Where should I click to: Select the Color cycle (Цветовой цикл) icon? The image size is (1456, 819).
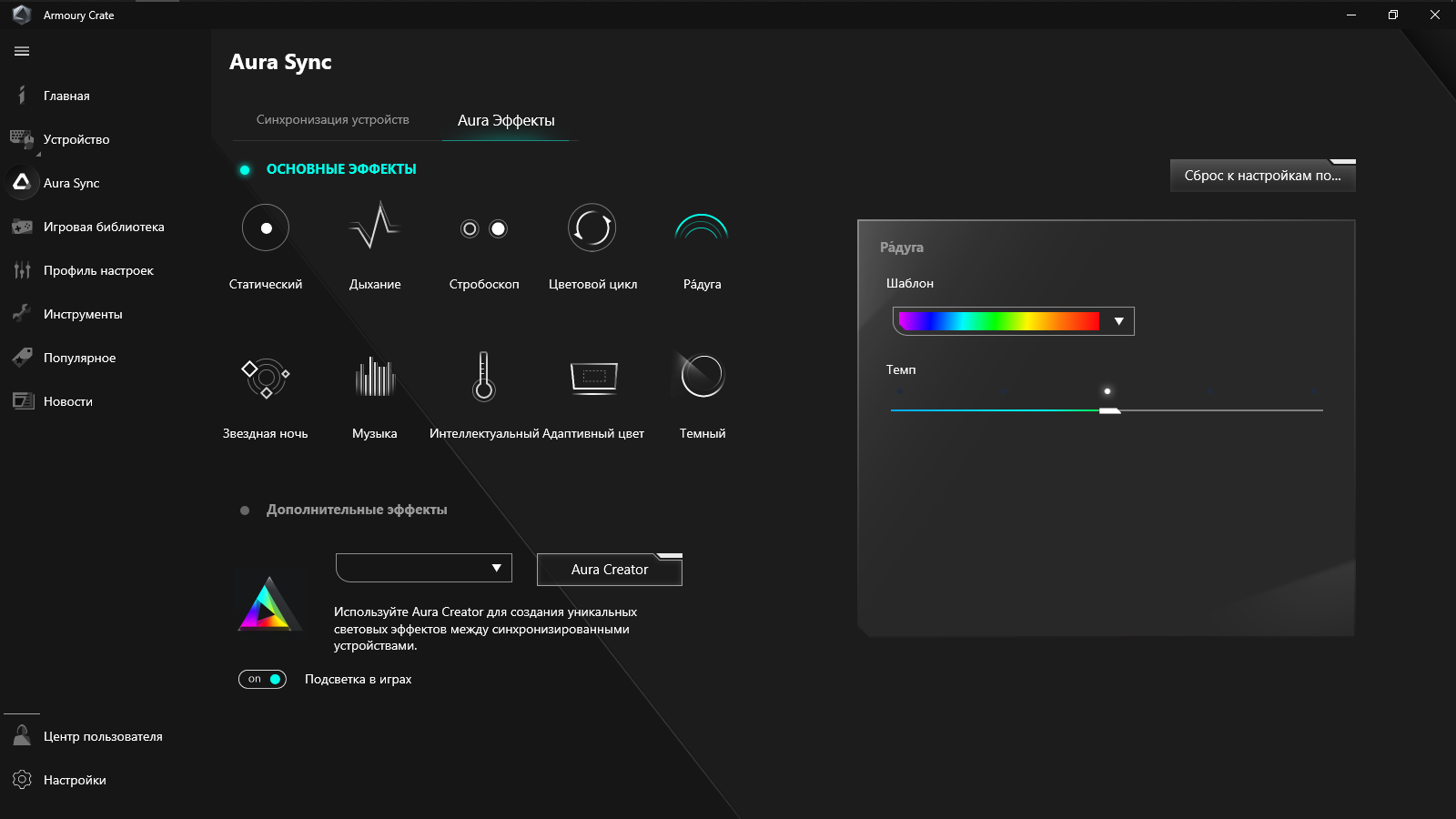(x=592, y=227)
